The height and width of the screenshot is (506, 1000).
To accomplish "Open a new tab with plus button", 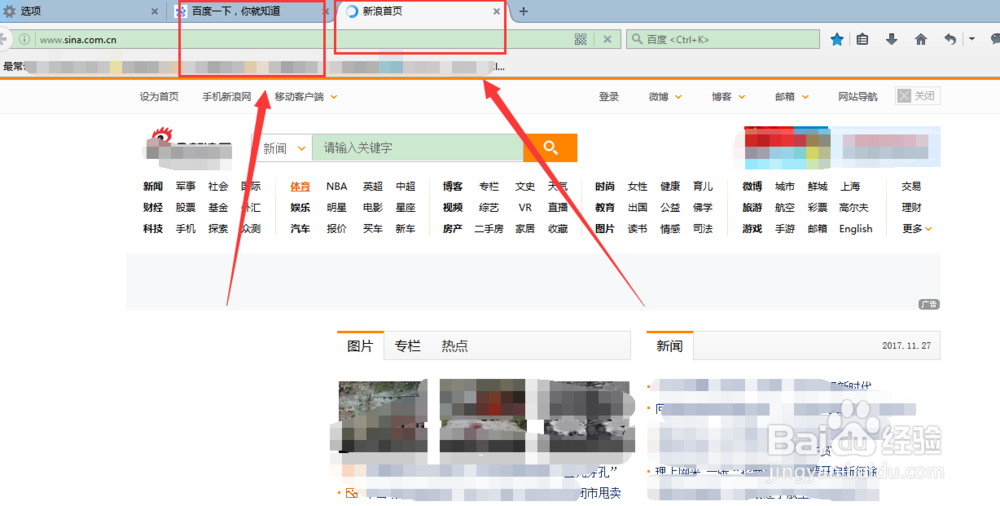I will click(524, 11).
